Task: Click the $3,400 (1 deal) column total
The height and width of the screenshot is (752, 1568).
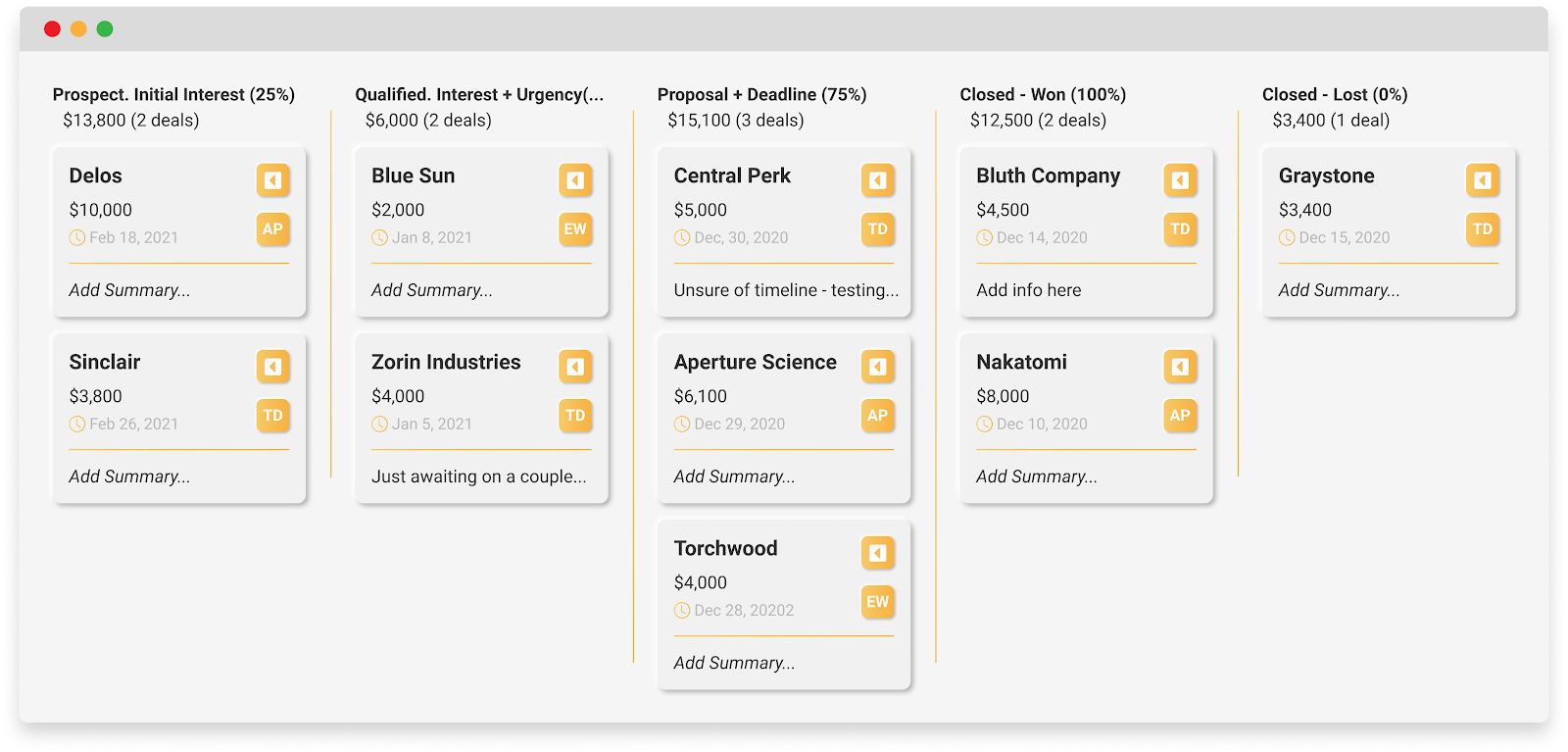Action: coord(1332,120)
